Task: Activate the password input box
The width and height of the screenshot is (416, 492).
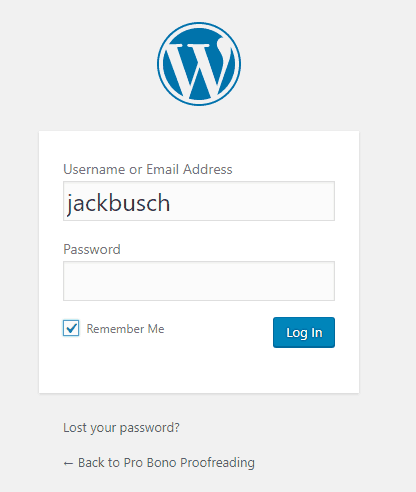Action: 199,281
